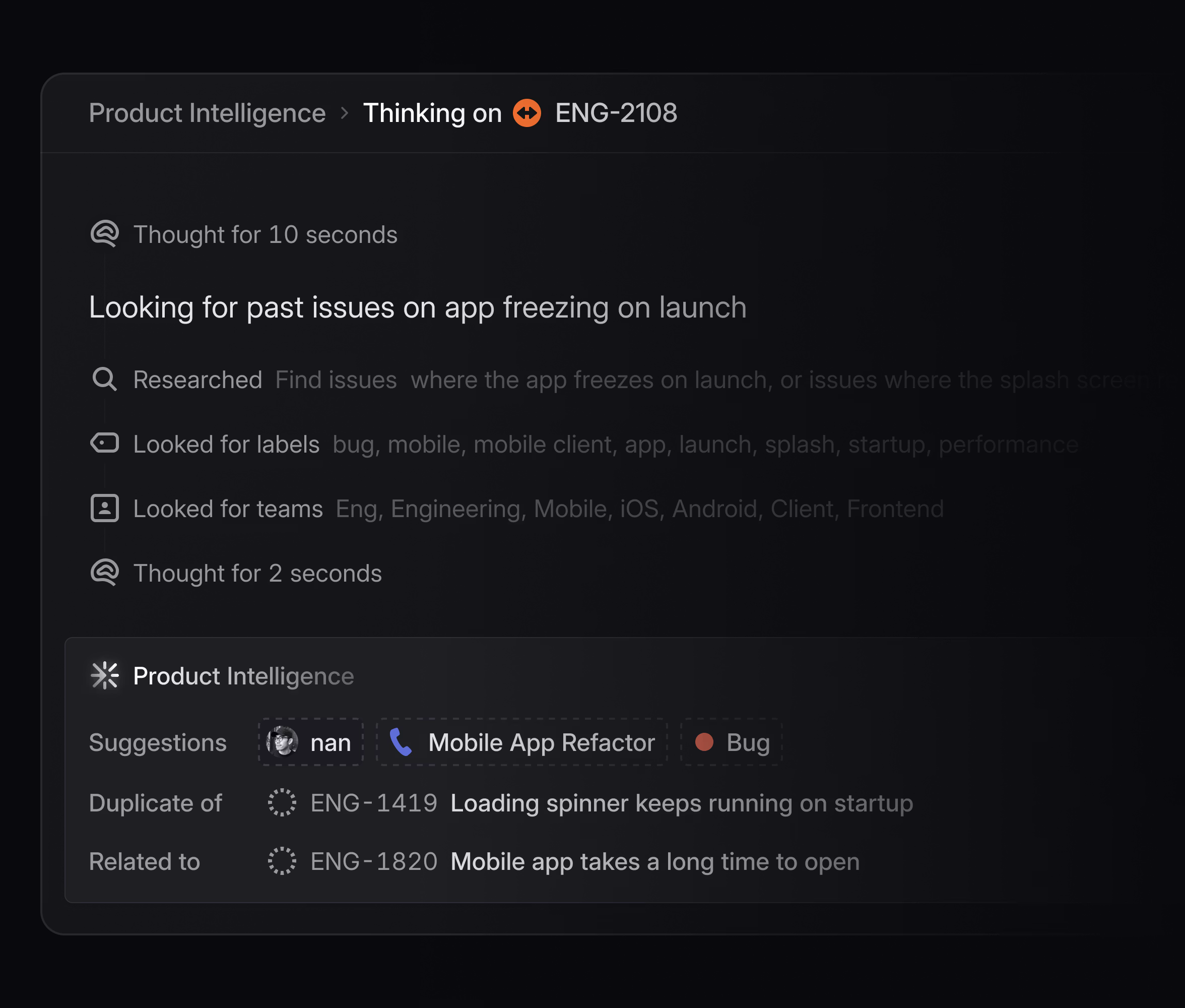Expand the 'Looked for teams' step
This screenshot has width=1185, height=1008.
(x=228, y=509)
